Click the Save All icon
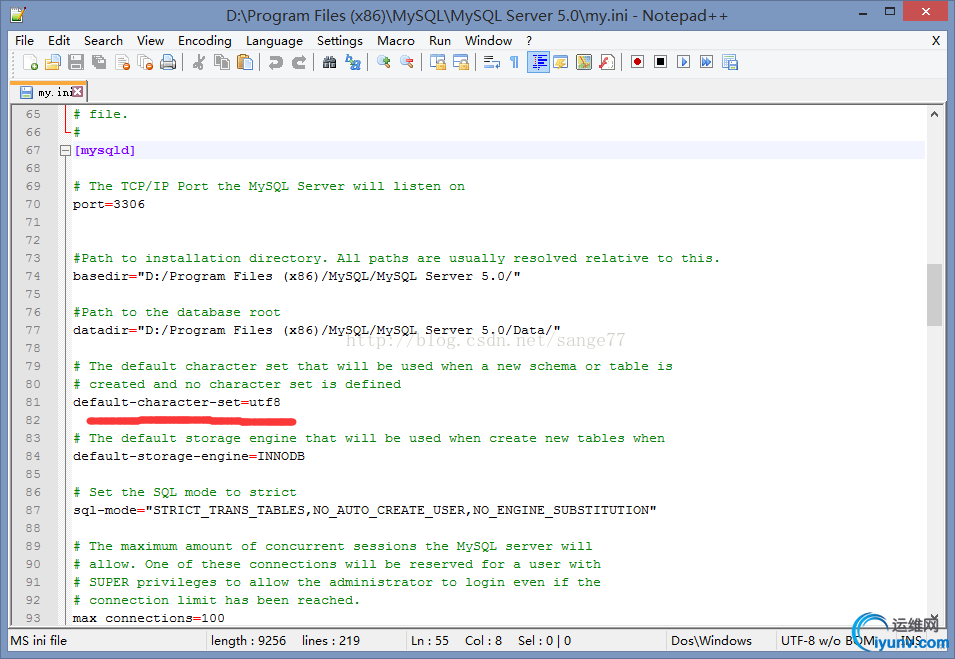This screenshot has width=955, height=659. point(99,62)
